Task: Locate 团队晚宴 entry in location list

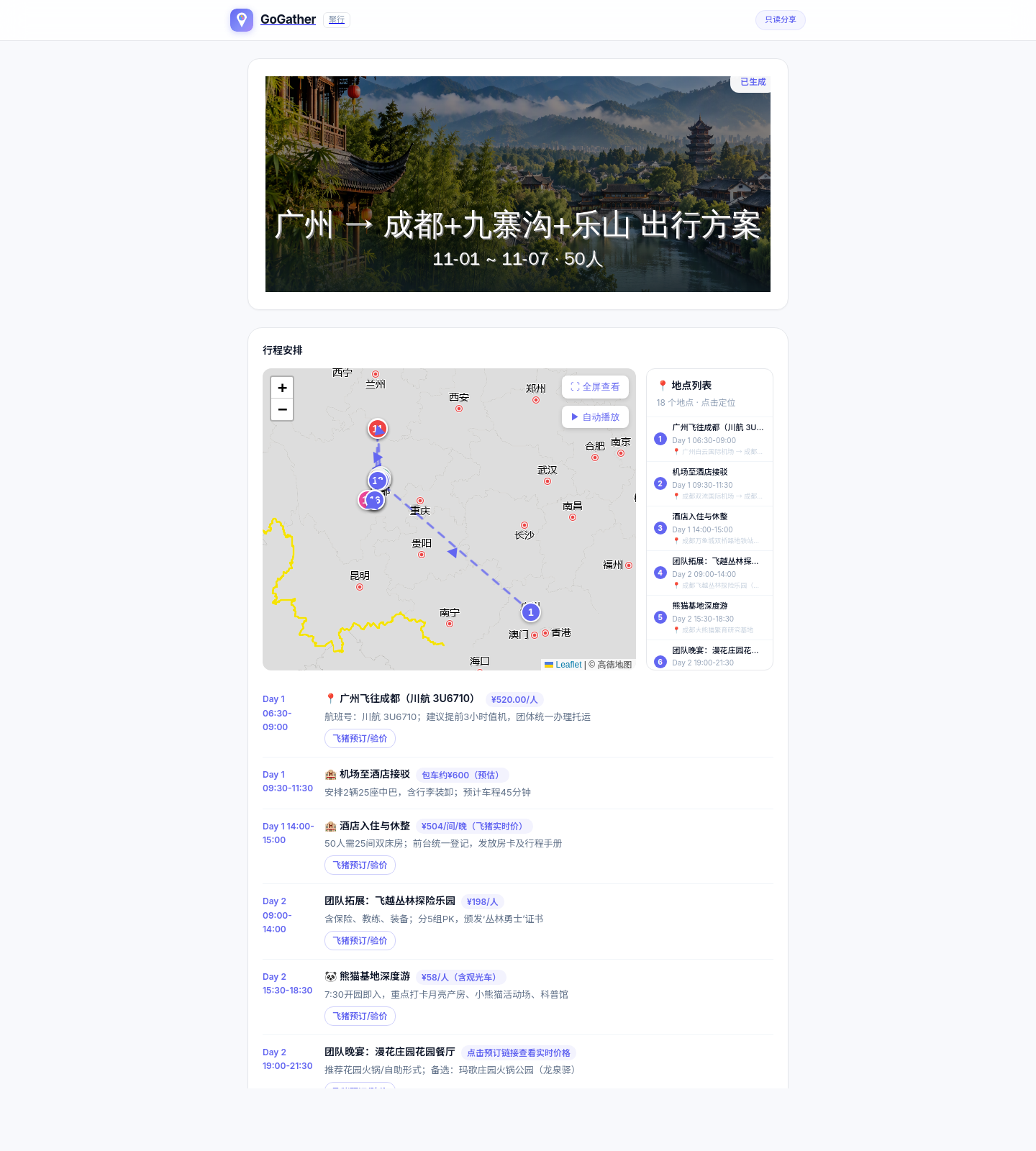Action: pos(709,655)
